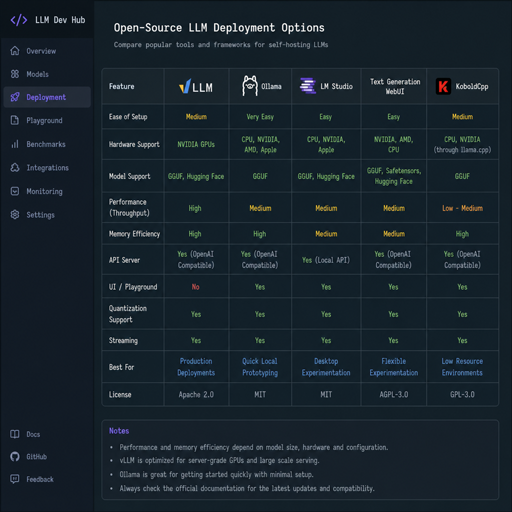Click the AGPL-3.0 license cell
The image size is (512, 512).
pyautogui.click(x=394, y=395)
